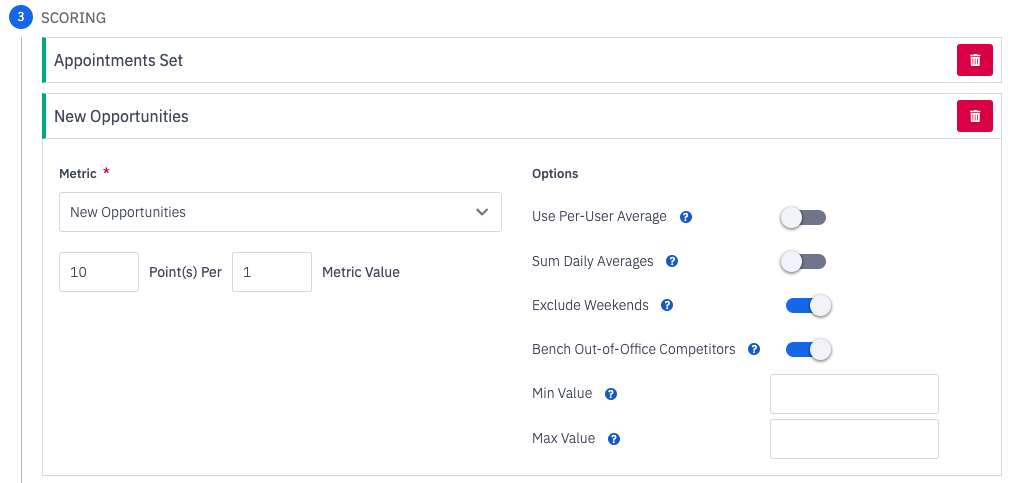This screenshot has width=1021, height=483.
Task: Show help tooltip for Exclude Weekends
Action: click(x=667, y=305)
